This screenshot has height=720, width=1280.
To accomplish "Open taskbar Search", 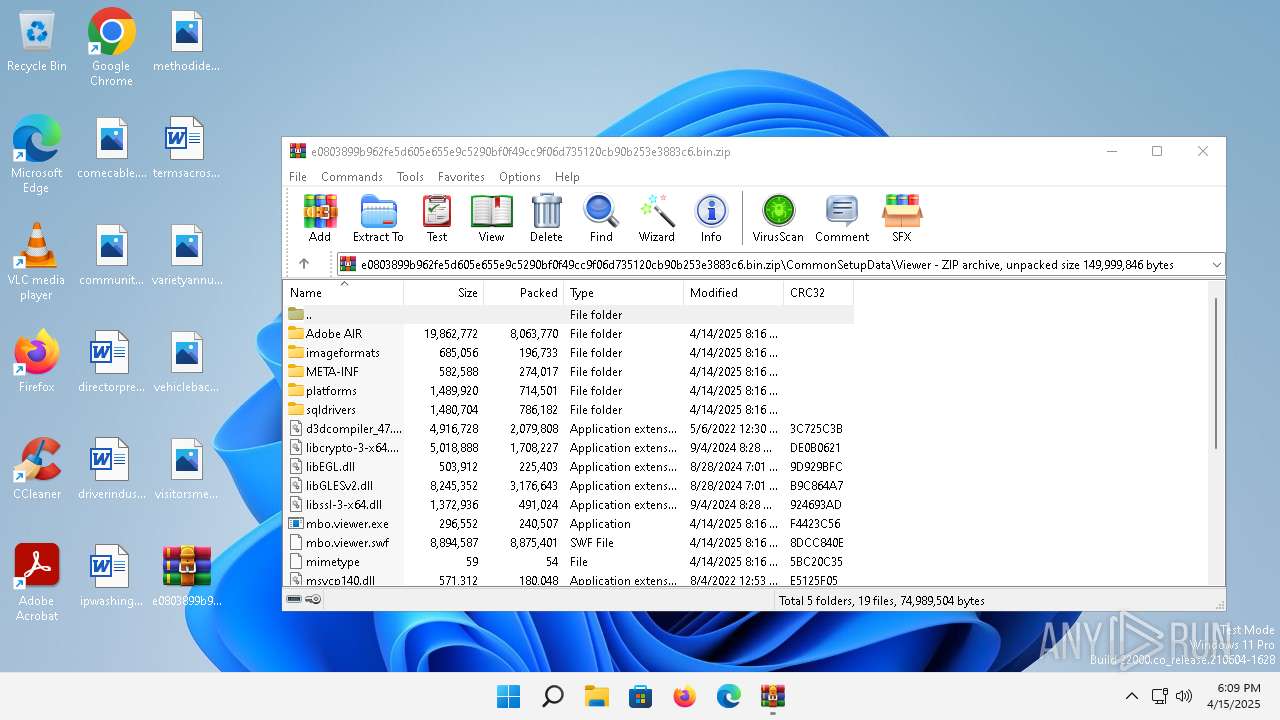I will pos(552,696).
